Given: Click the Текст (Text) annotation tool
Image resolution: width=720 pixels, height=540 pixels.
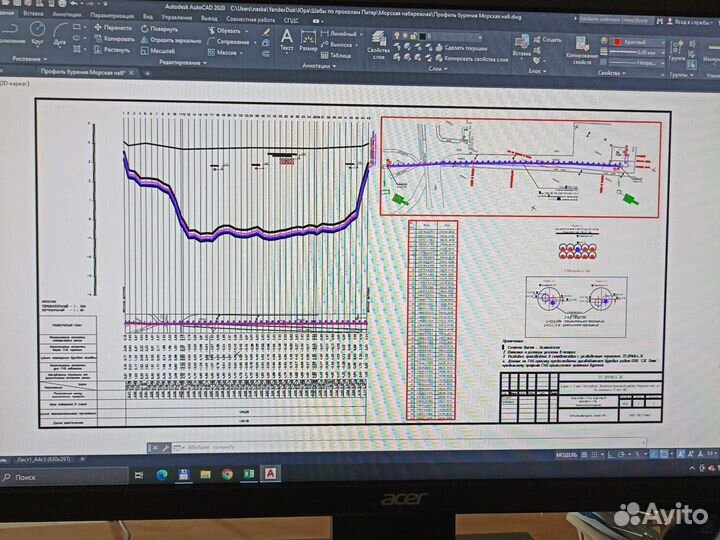Looking at the screenshot, I should coord(287,40).
